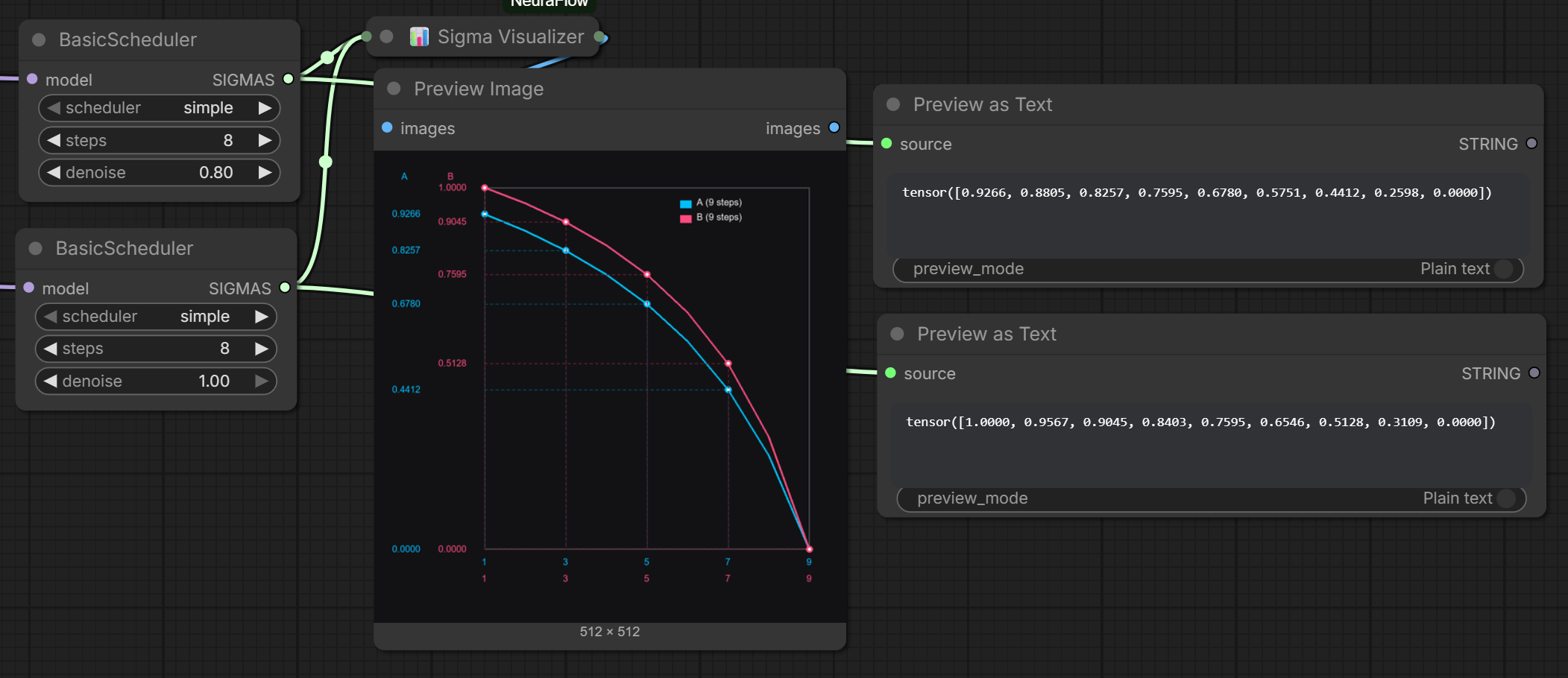Click model input socket on top BasicScheduler
1568x678 pixels.
coord(32,78)
